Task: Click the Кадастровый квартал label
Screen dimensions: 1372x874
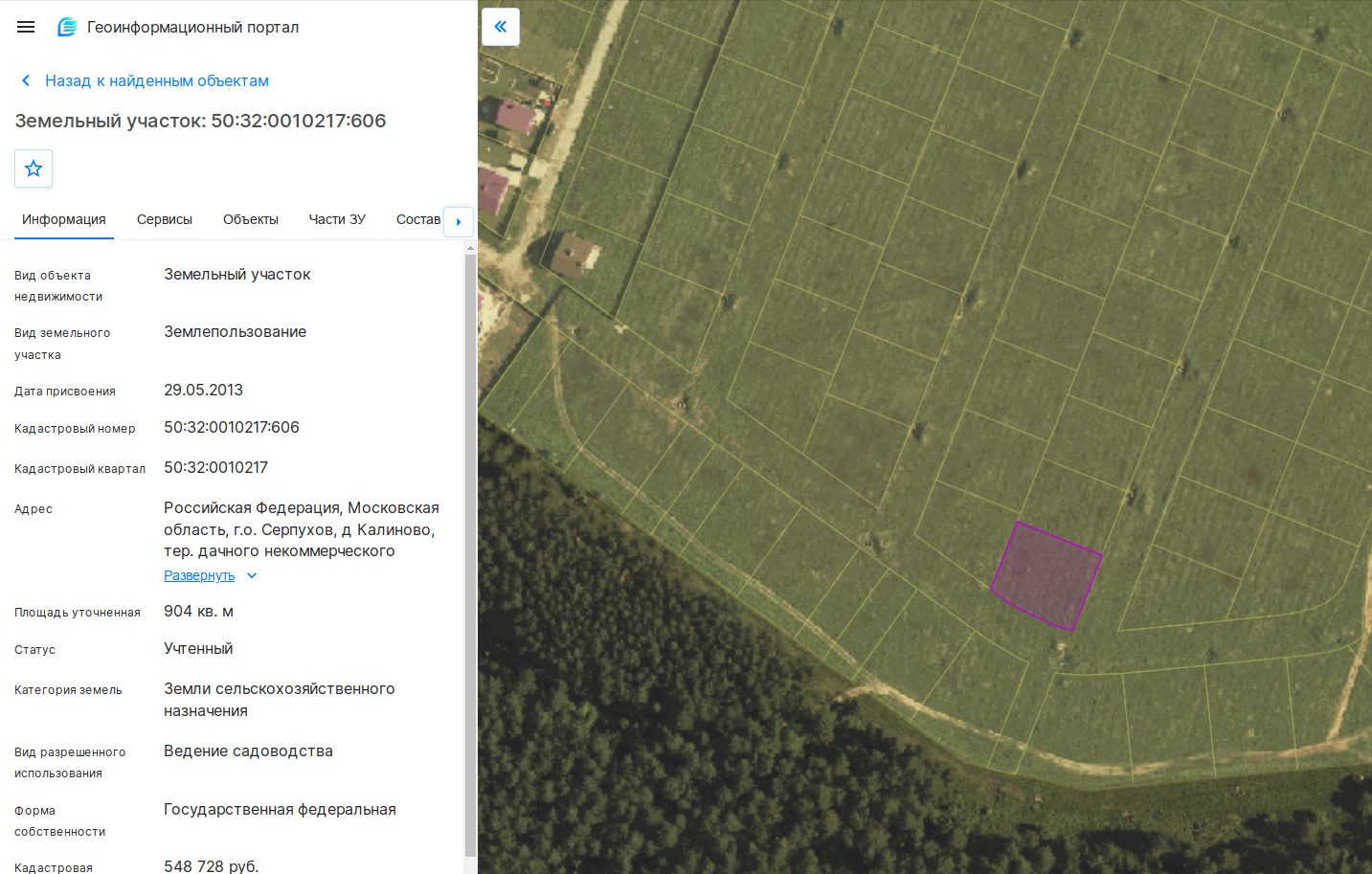Action: tap(80, 469)
